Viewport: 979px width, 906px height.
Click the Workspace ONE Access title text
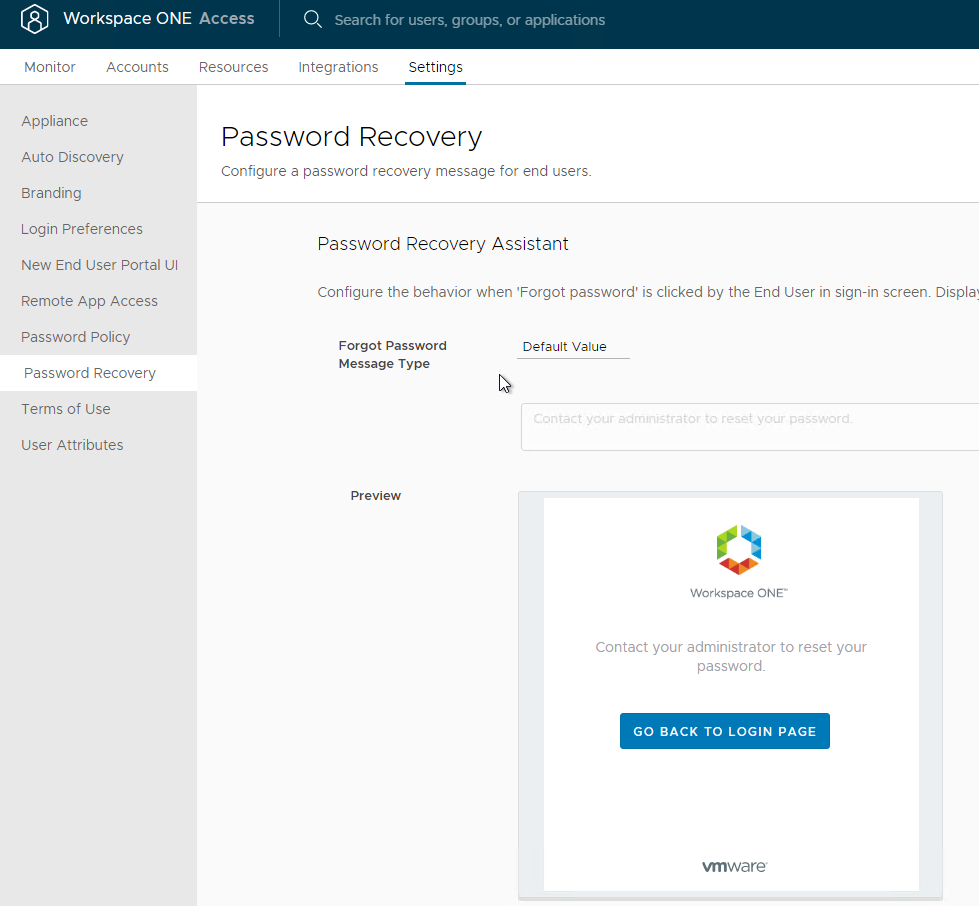click(159, 19)
